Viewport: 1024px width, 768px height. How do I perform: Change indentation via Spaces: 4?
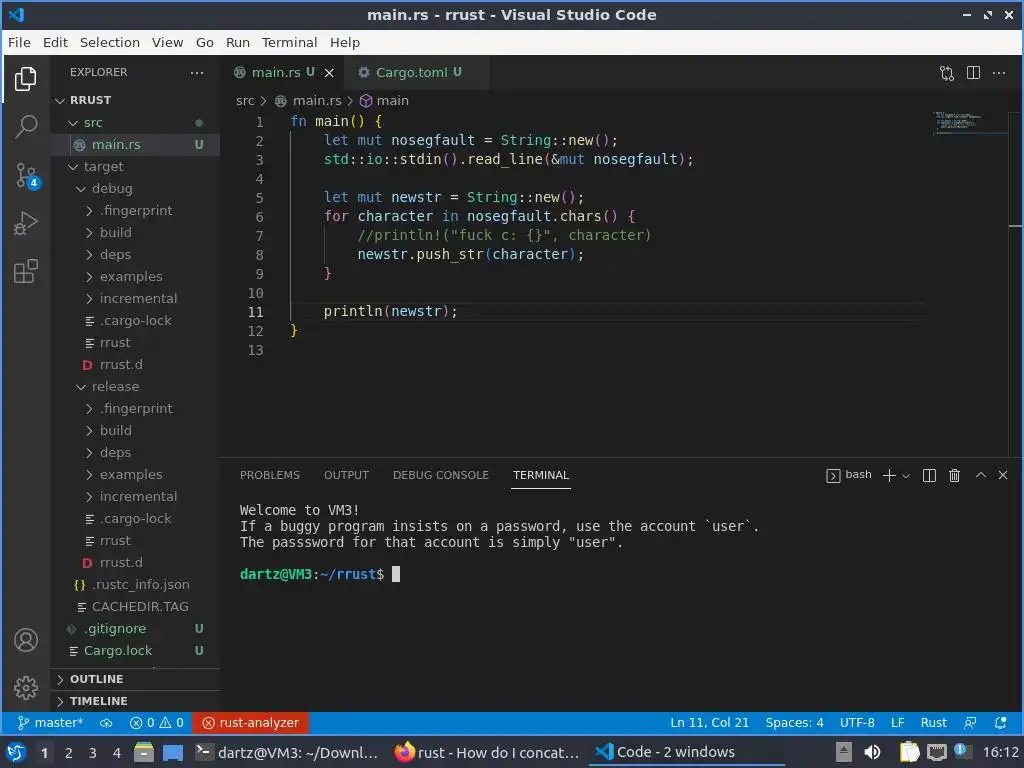click(794, 723)
